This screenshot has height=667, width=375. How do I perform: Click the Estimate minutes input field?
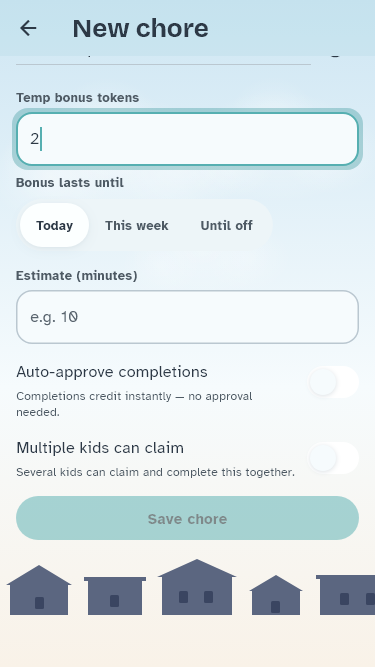tap(188, 317)
